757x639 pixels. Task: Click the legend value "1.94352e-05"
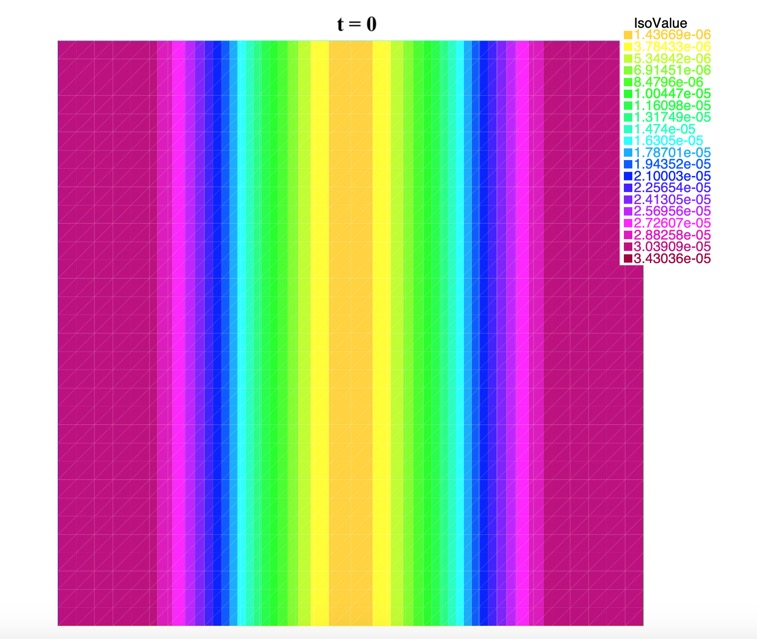pos(672,165)
